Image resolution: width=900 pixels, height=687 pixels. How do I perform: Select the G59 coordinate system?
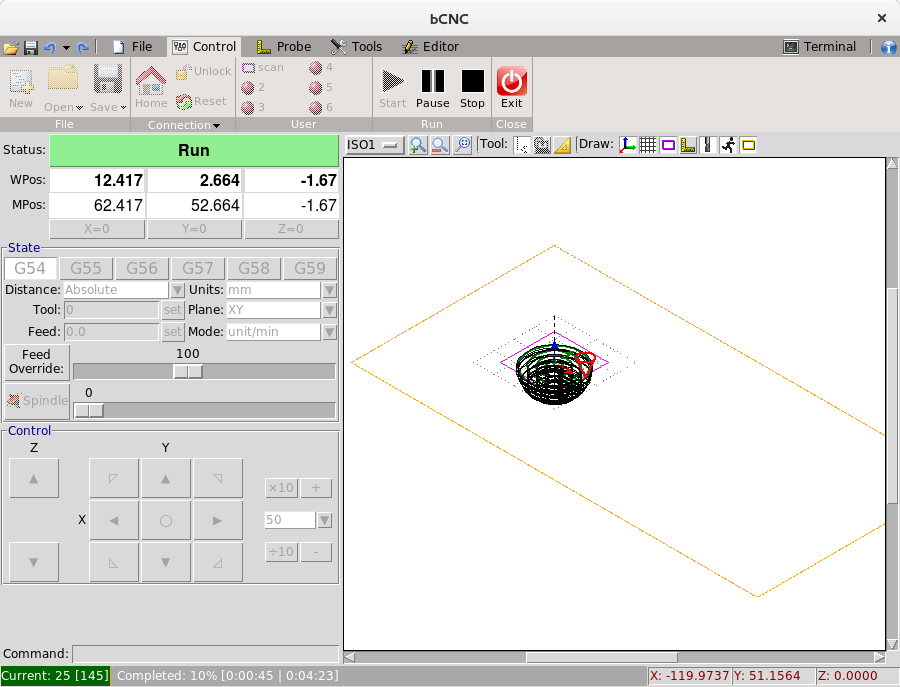309,268
